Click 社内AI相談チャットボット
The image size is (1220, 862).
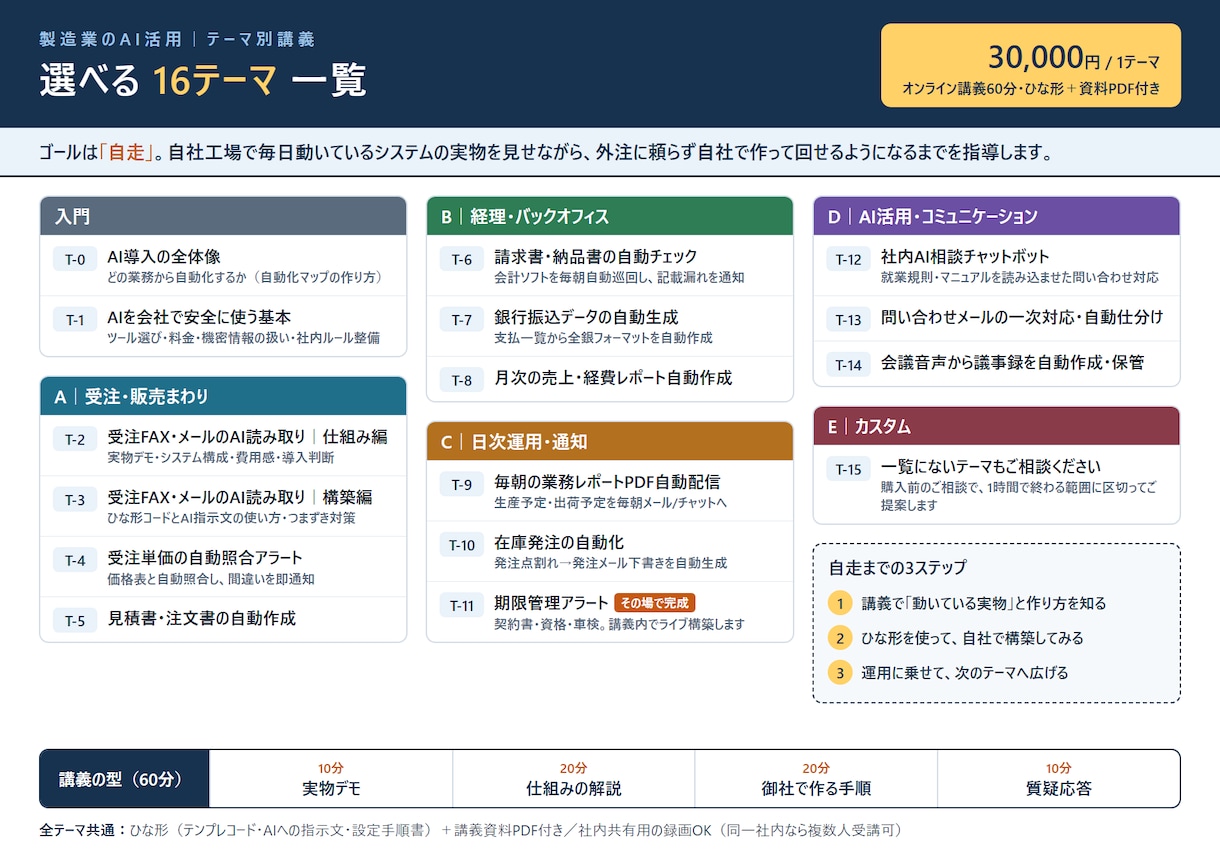(x=965, y=257)
